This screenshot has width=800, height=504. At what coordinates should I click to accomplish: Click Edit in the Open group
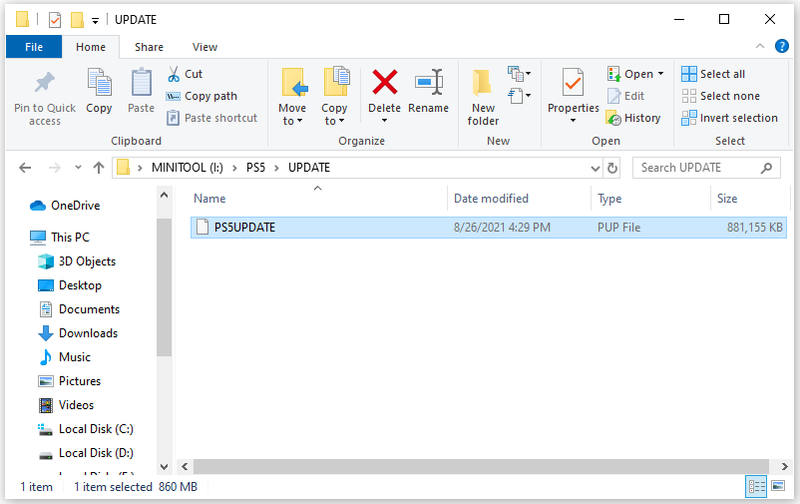point(626,96)
